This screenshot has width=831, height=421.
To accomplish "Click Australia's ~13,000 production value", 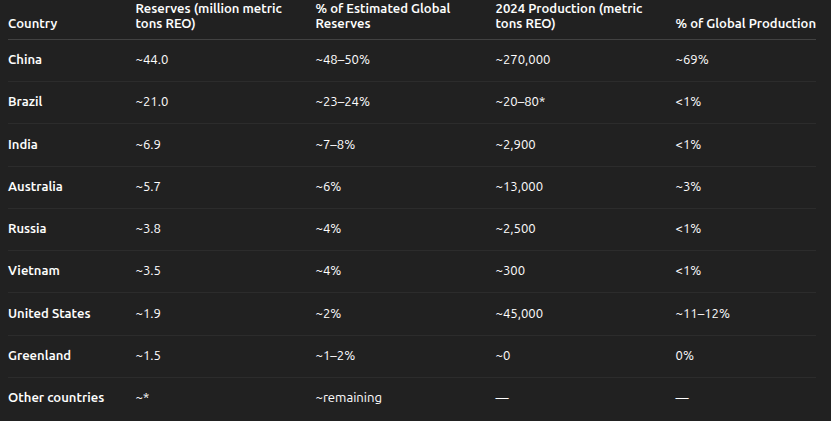I will click(x=519, y=187).
